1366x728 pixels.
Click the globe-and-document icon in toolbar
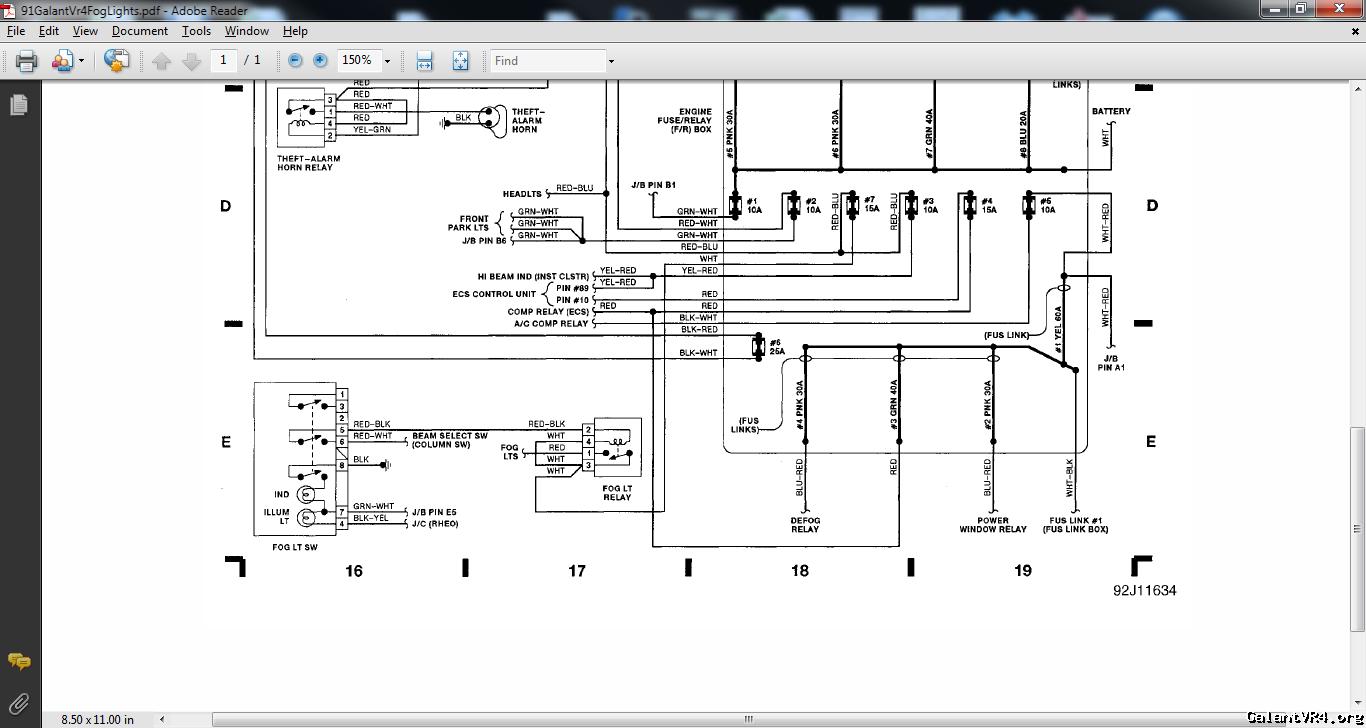[116, 61]
